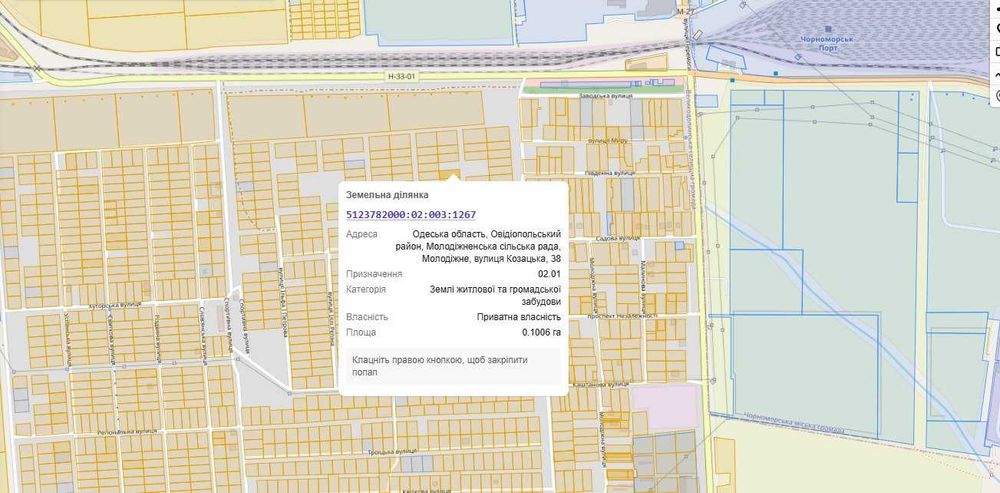Click the 'Призначення' label in popup
1000x493 pixels.
point(374,274)
